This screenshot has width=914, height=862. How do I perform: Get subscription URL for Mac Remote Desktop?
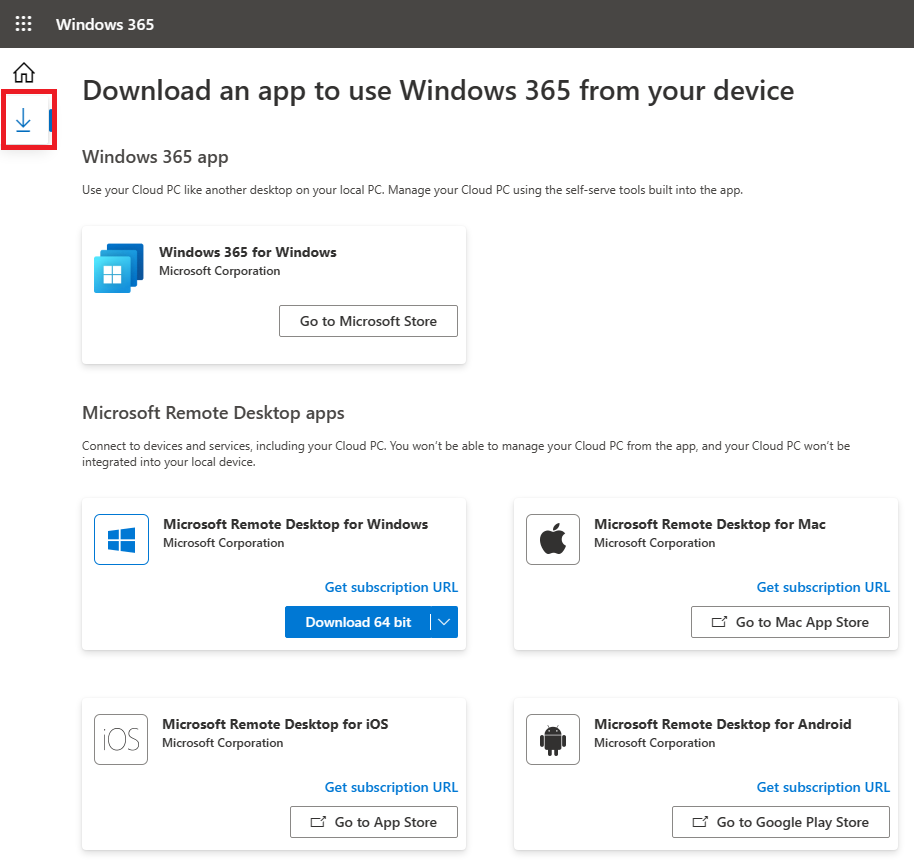click(823, 587)
